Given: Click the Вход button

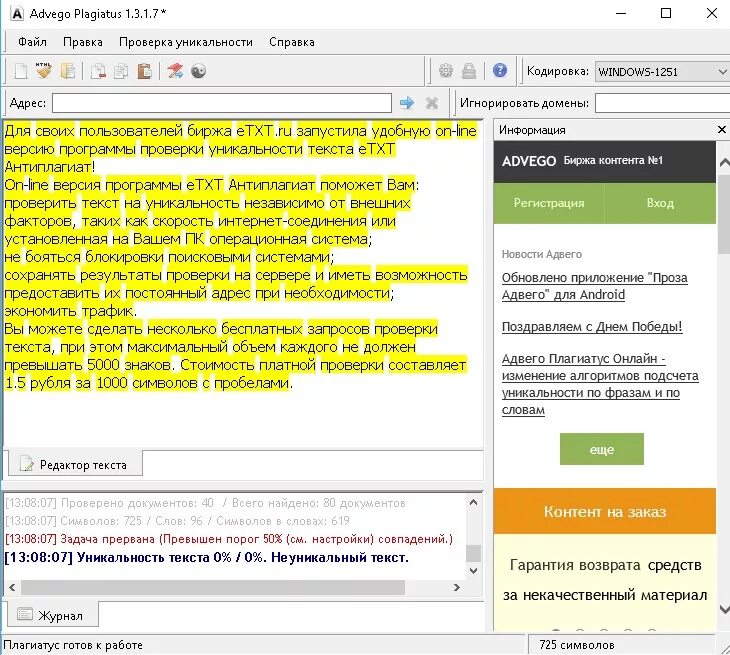Looking at the screenshot, I should click(660, 203).
